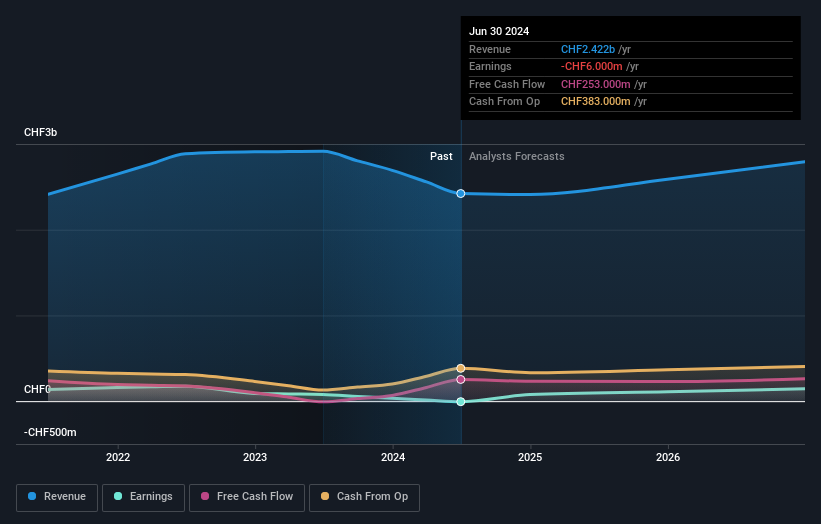Click the CHF383.000m cash from op value
This screenshot has height=524, width=821.
595,102
